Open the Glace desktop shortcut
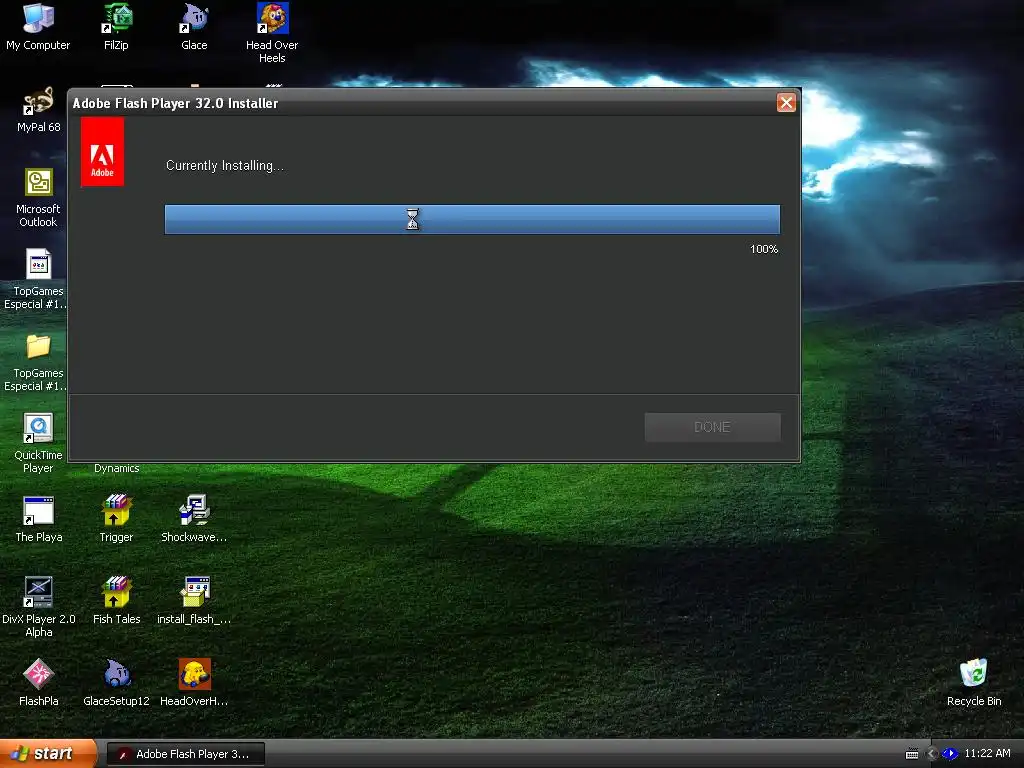This screenshot has height=768, width=1024. tap(194, 27)
